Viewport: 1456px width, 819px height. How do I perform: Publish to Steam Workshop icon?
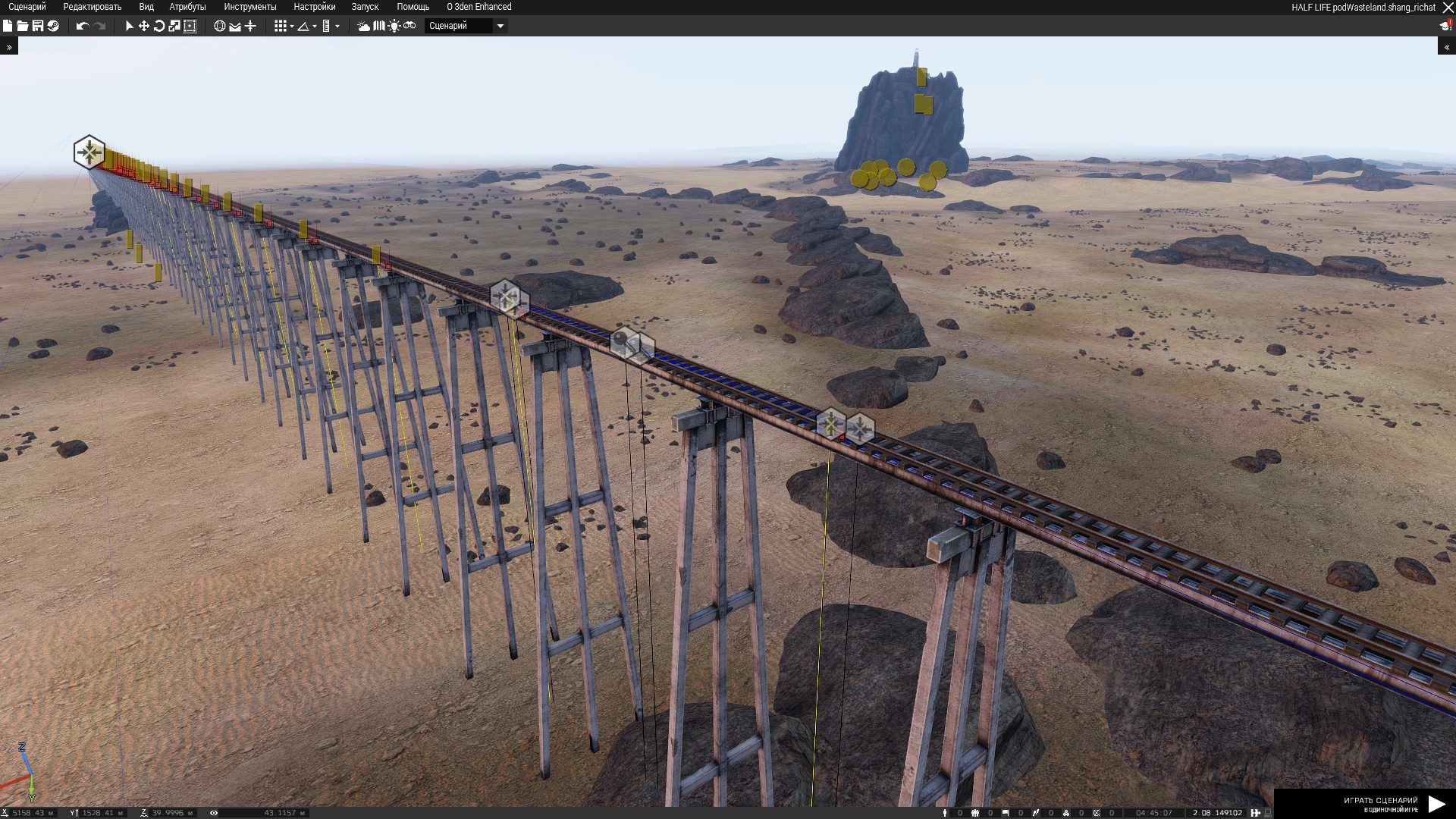click(x=53, y=26)
